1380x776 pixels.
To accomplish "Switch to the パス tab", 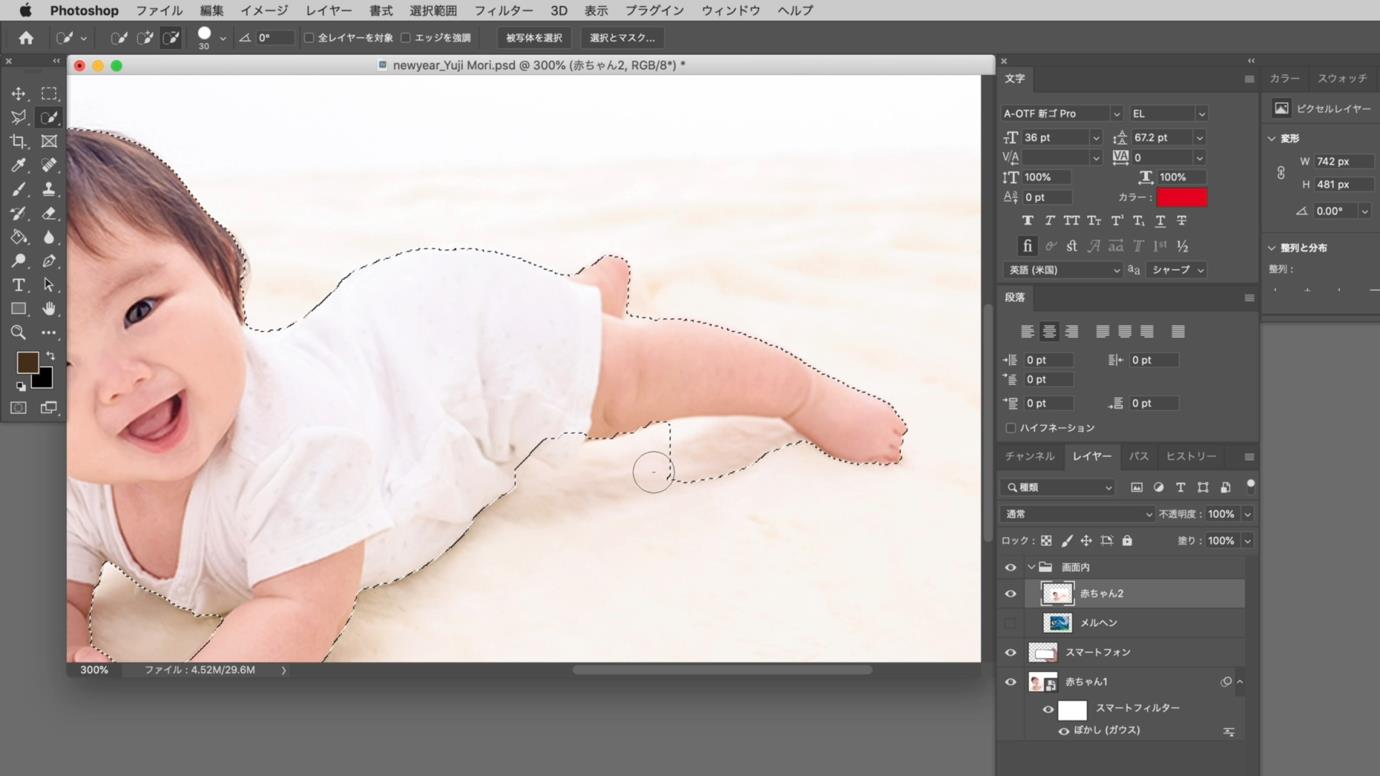I will [1139, 457].
